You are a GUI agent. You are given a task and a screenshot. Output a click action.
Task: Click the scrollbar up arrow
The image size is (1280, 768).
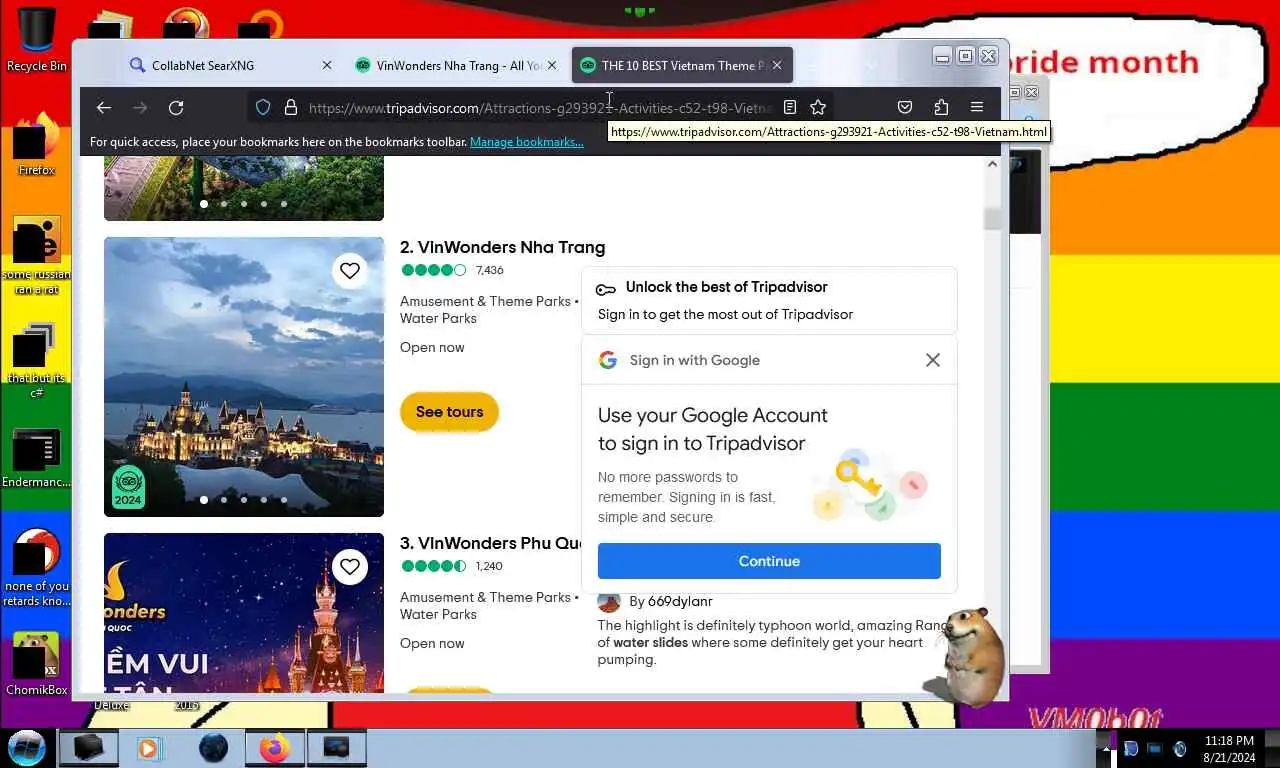992,164
